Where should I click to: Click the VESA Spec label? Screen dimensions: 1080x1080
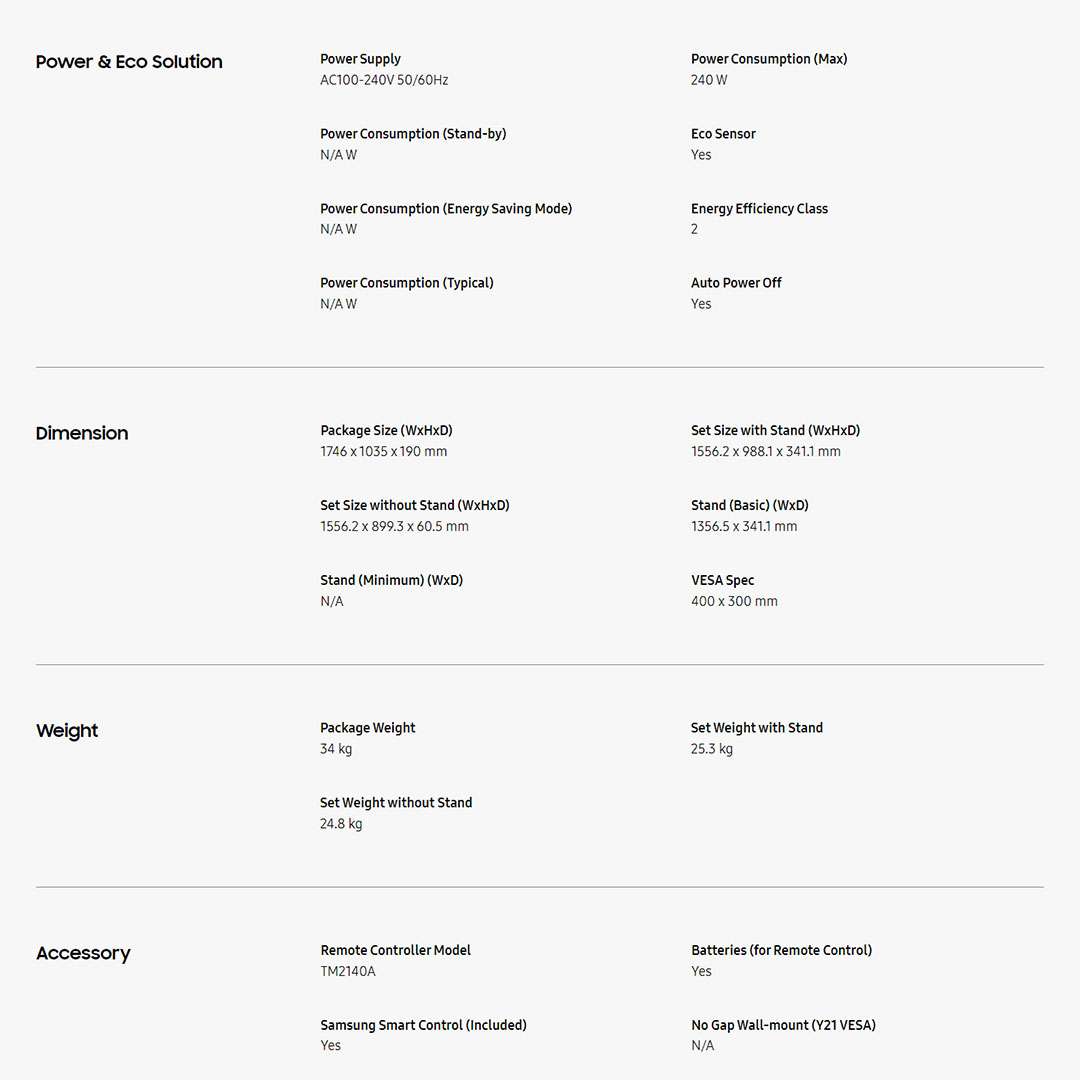click(x=722, y=581)
